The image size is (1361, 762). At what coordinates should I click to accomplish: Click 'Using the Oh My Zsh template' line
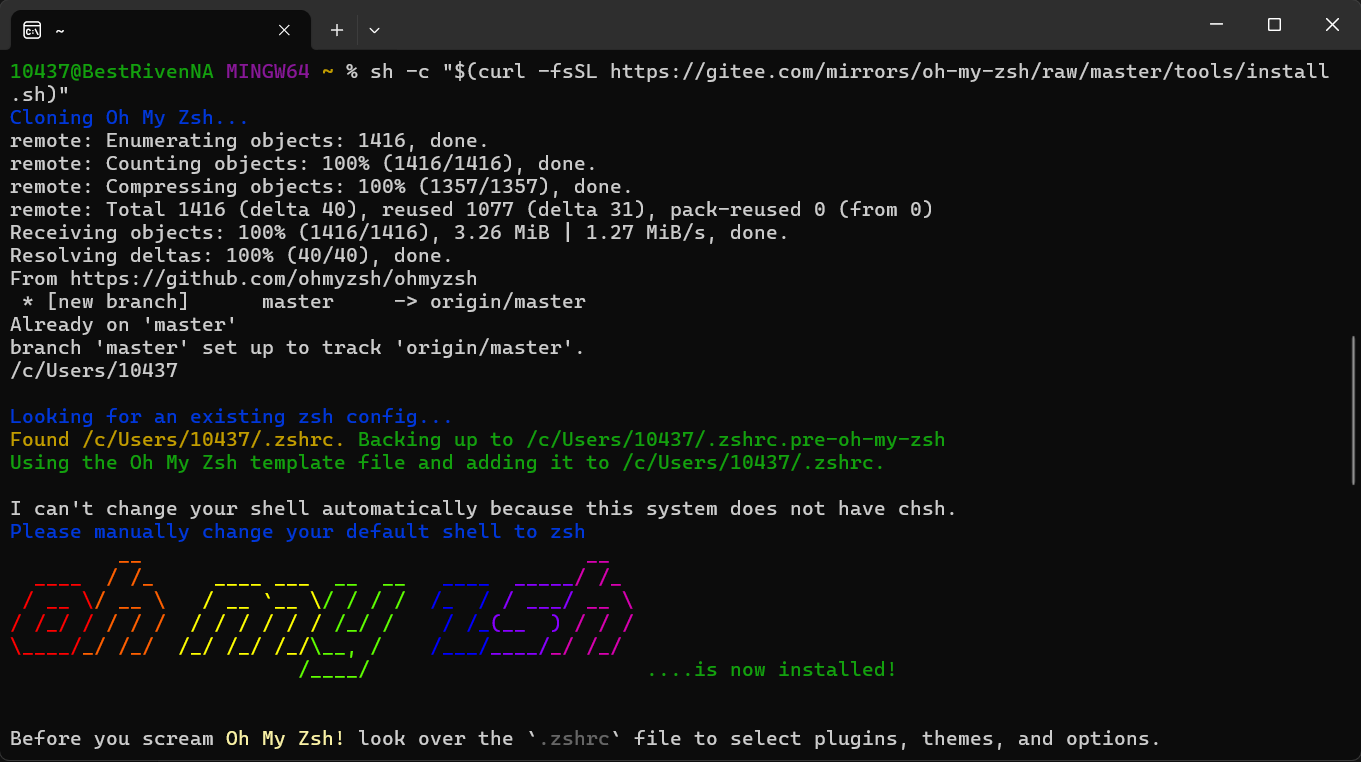(x=447, y=462)
